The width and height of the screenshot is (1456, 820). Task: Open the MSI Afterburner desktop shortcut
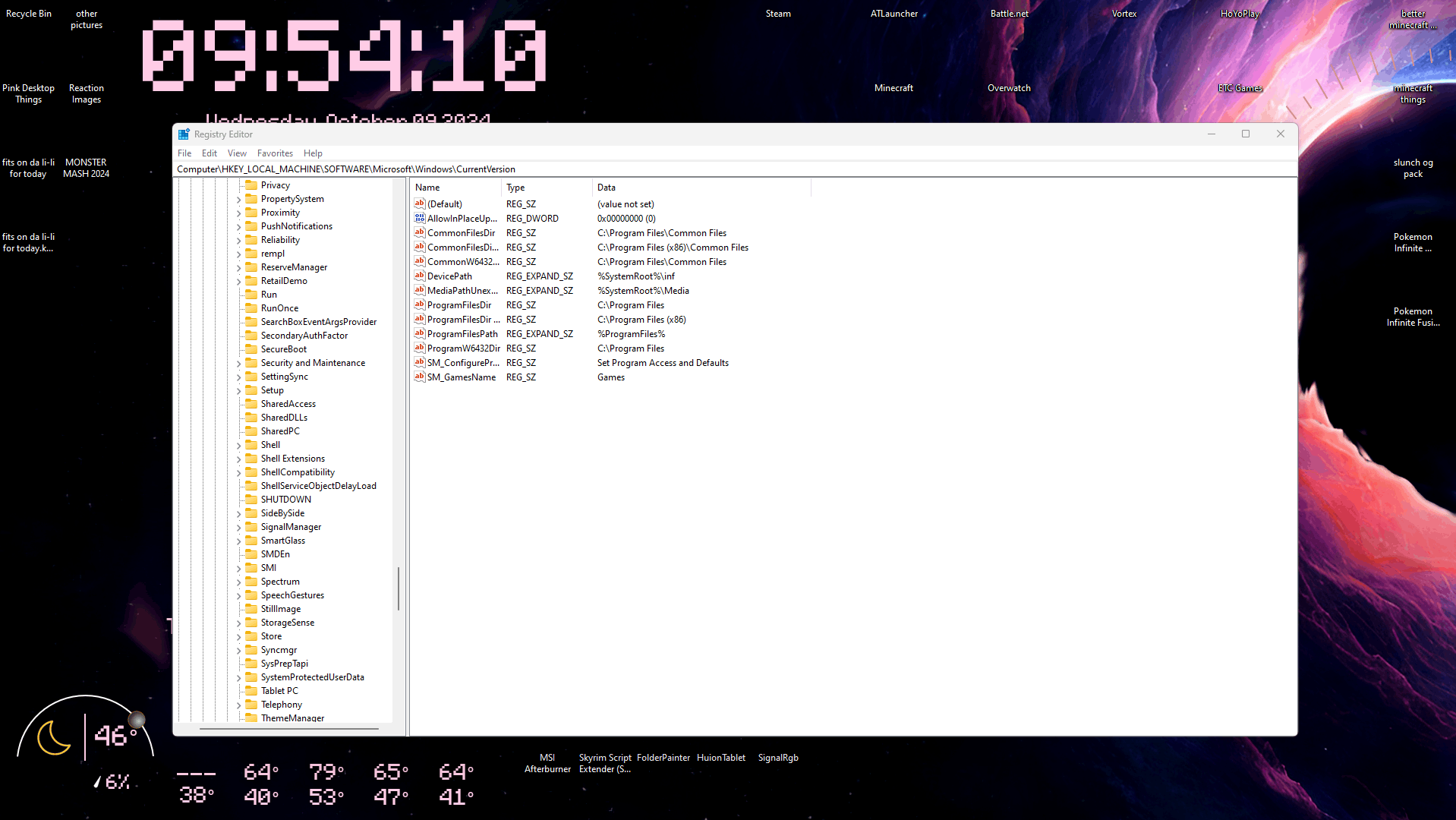547,763
